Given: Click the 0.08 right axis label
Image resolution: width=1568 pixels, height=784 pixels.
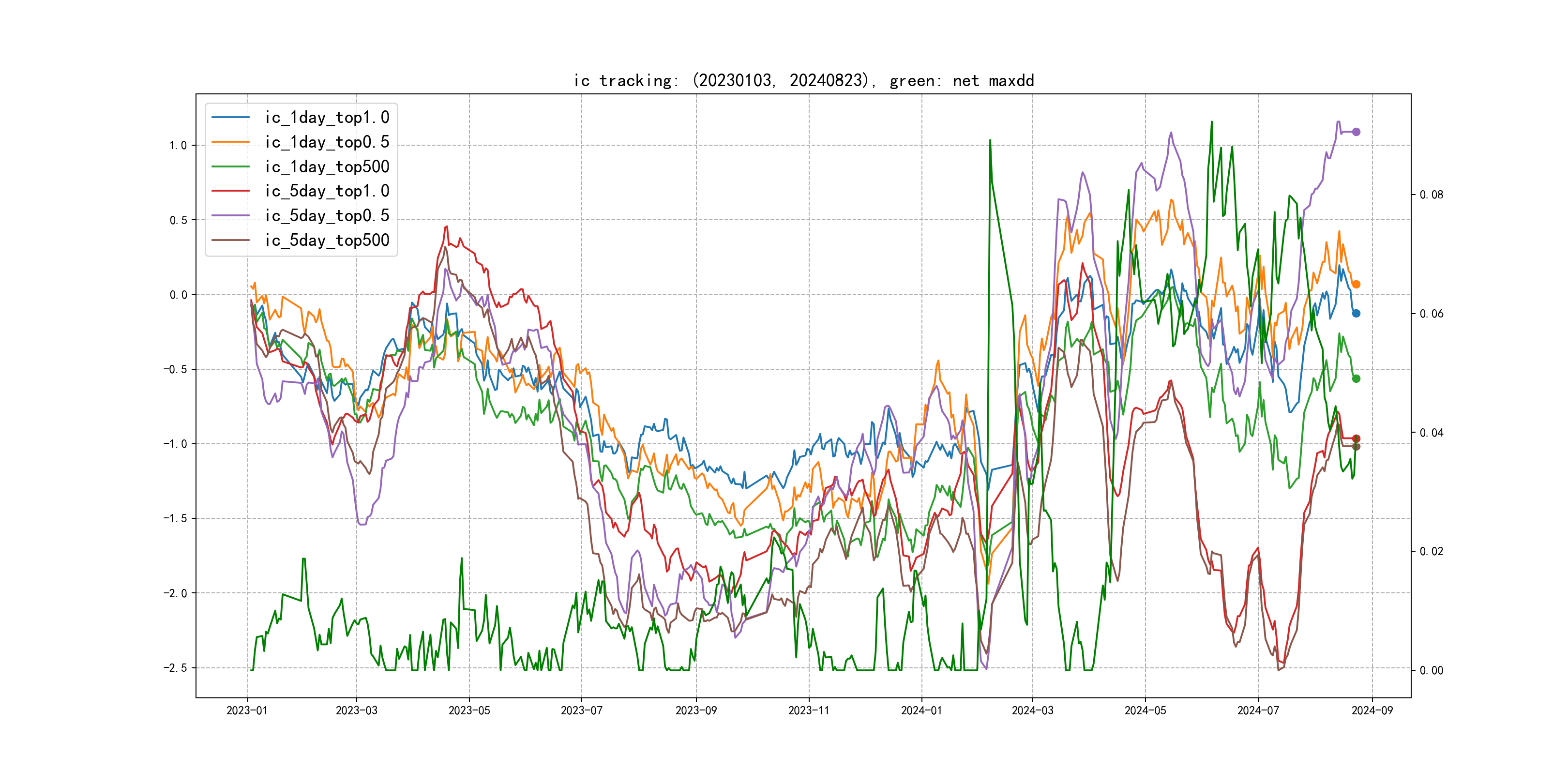Looking at the screenshot, I should 1432,195.
